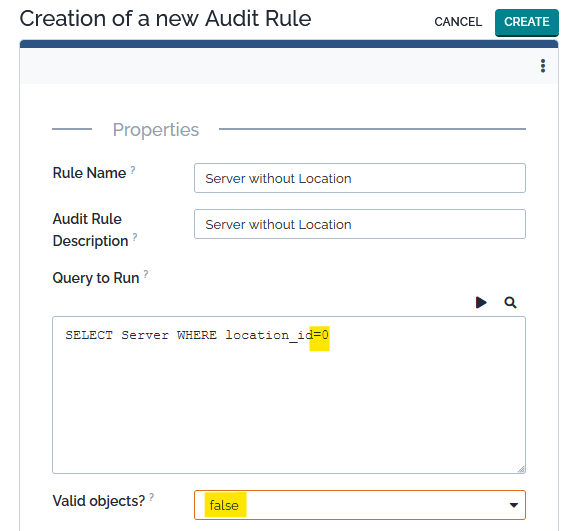Screen dimensions: 573x531
Task: Click the 'Rule Name' label
Action: [x=89, y=173]
